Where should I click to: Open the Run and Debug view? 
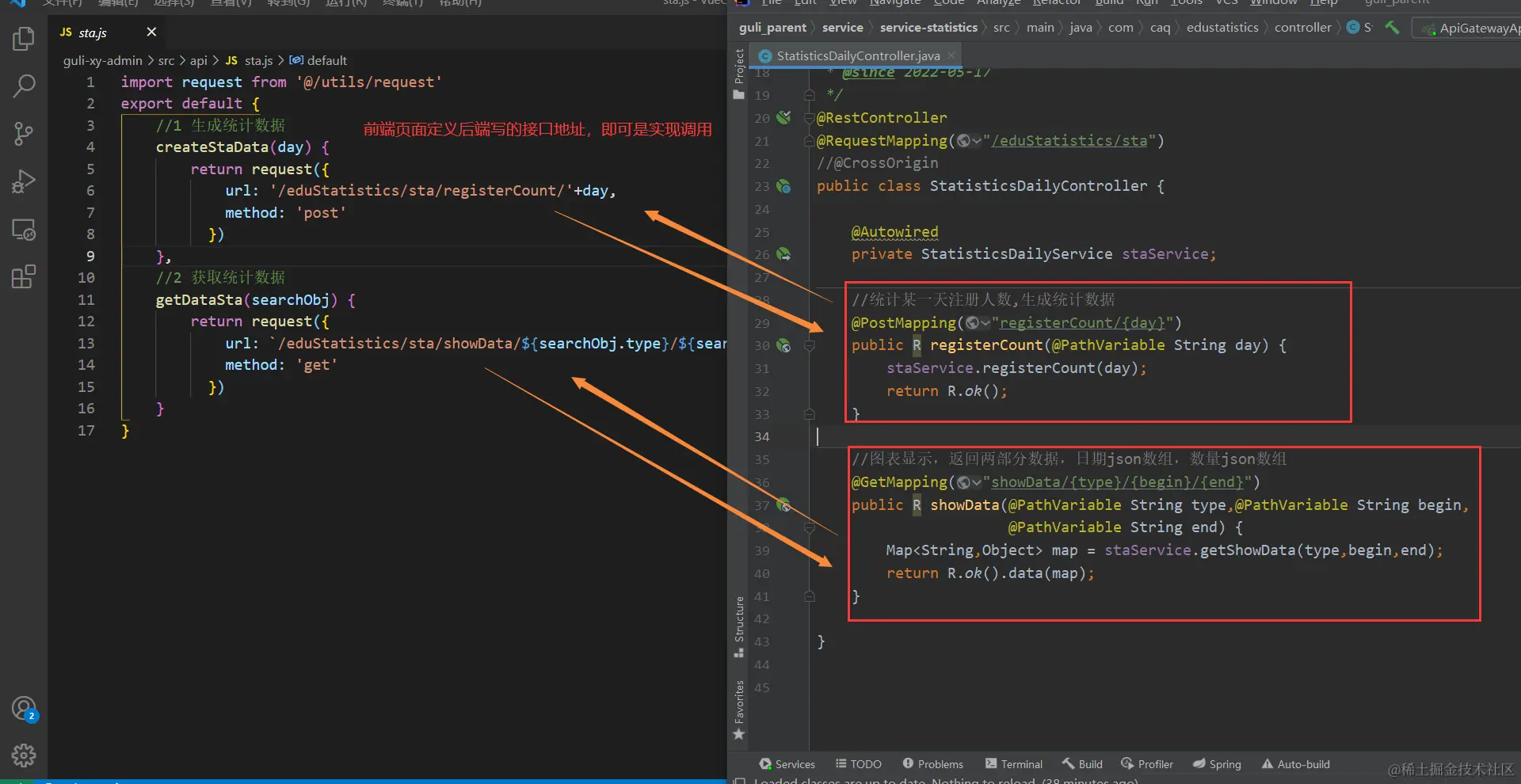coord(24,181)
